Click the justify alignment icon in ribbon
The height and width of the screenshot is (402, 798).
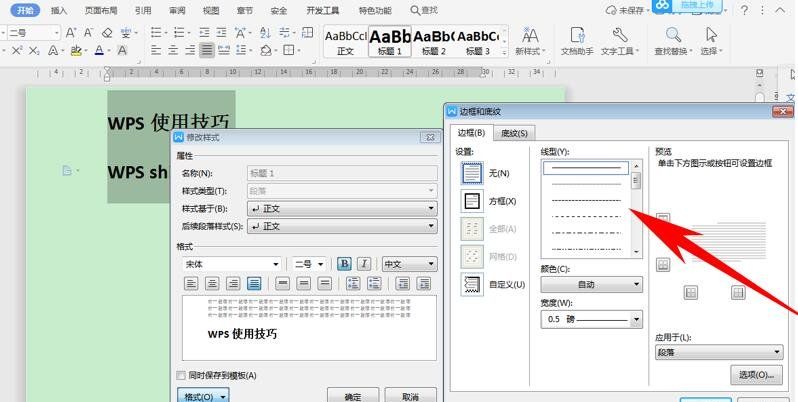pyautogui.click(x=207, y=50)
